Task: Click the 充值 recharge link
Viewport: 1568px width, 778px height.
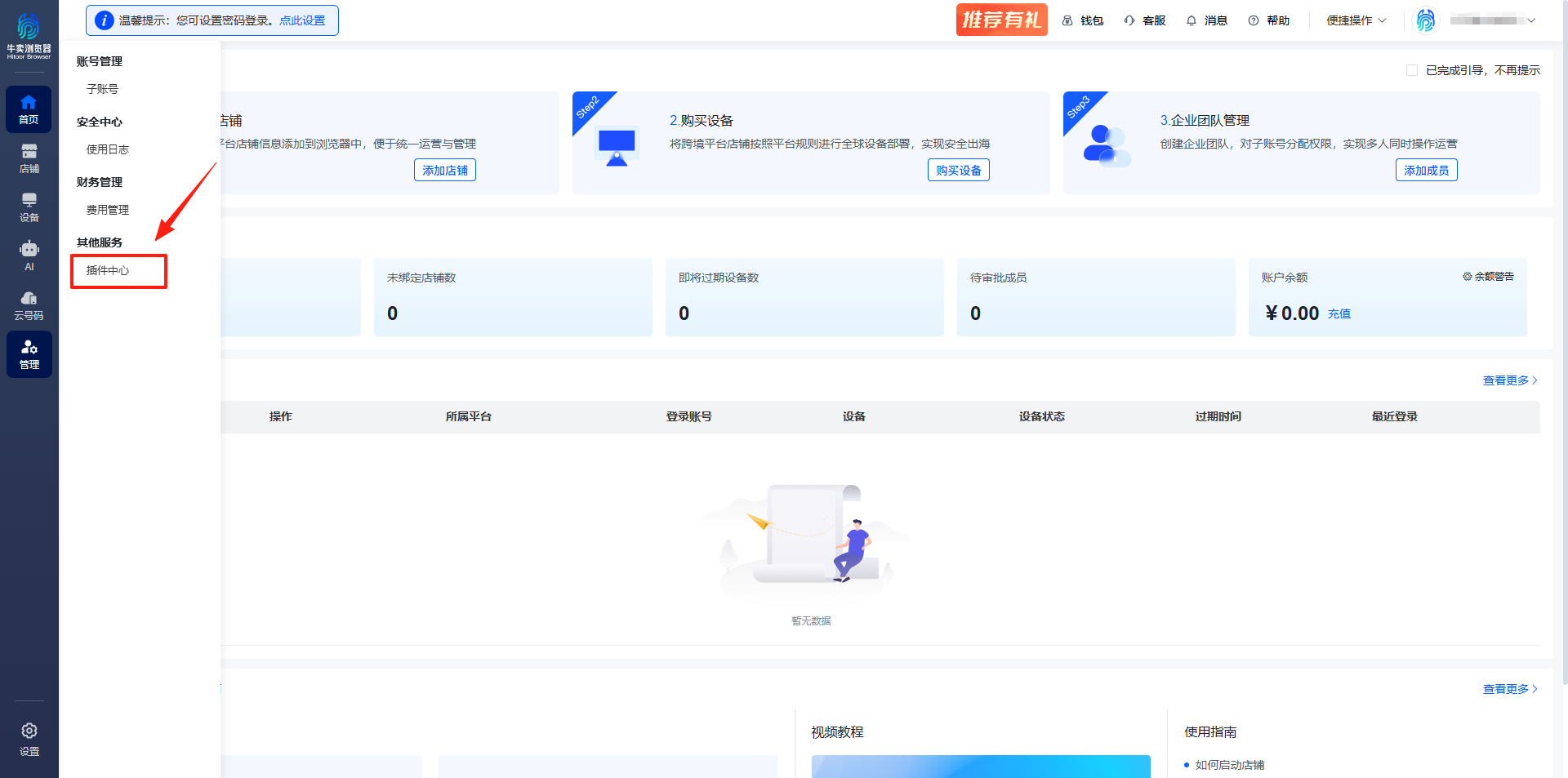Action: (x=1339, y=313)
